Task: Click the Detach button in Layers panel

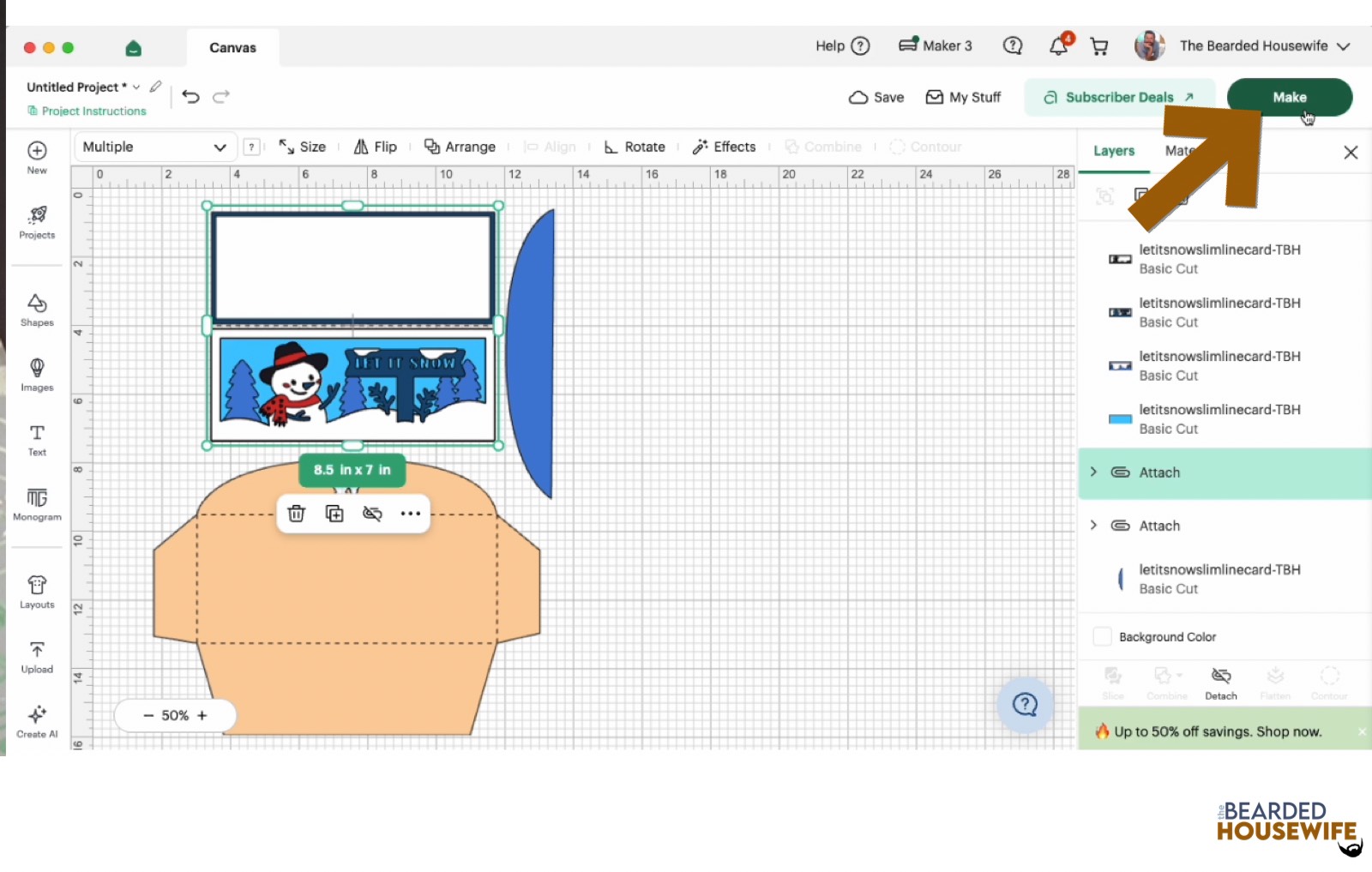Action: [x=1221, y=683]
